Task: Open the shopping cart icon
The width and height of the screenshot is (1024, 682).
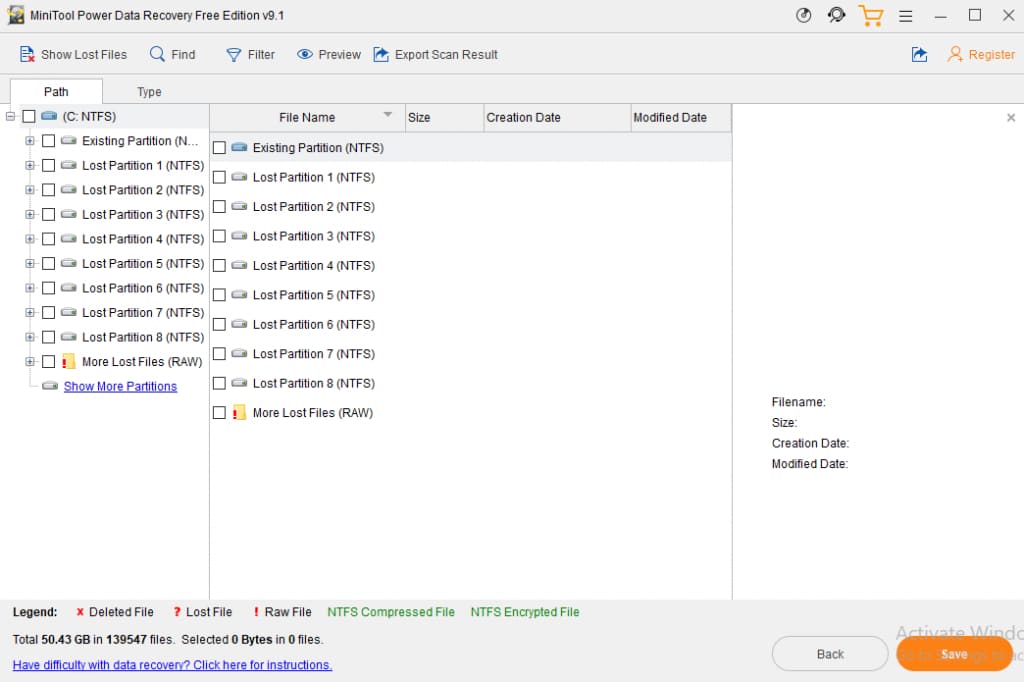Action: click(871, 15)
